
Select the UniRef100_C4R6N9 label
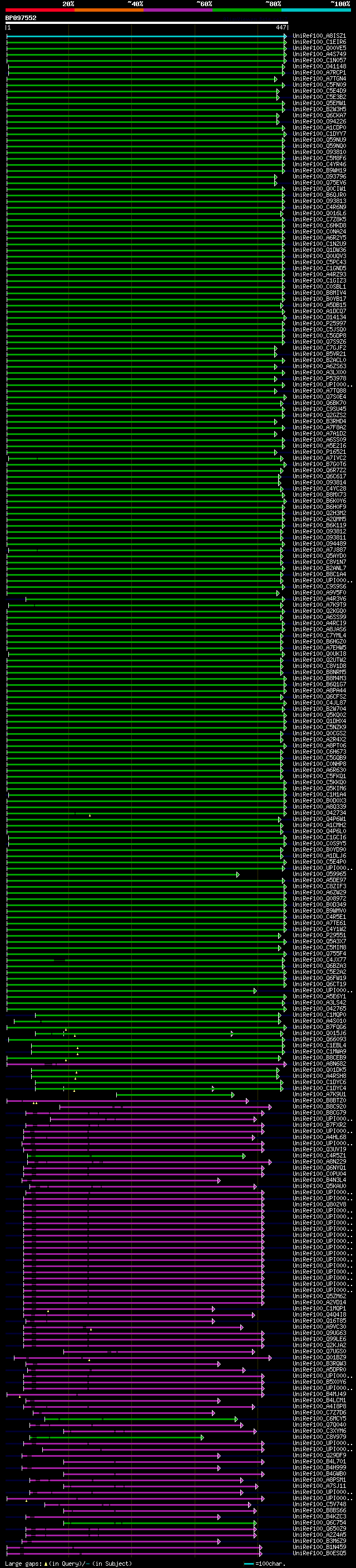(319, 207)
